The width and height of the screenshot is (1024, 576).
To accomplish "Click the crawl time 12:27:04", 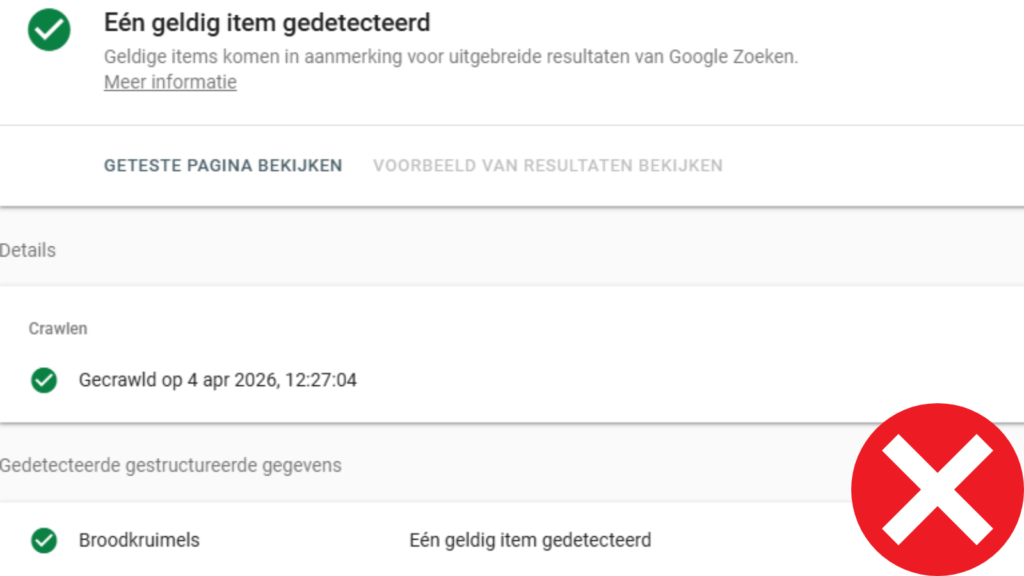I will coord(323,380).
